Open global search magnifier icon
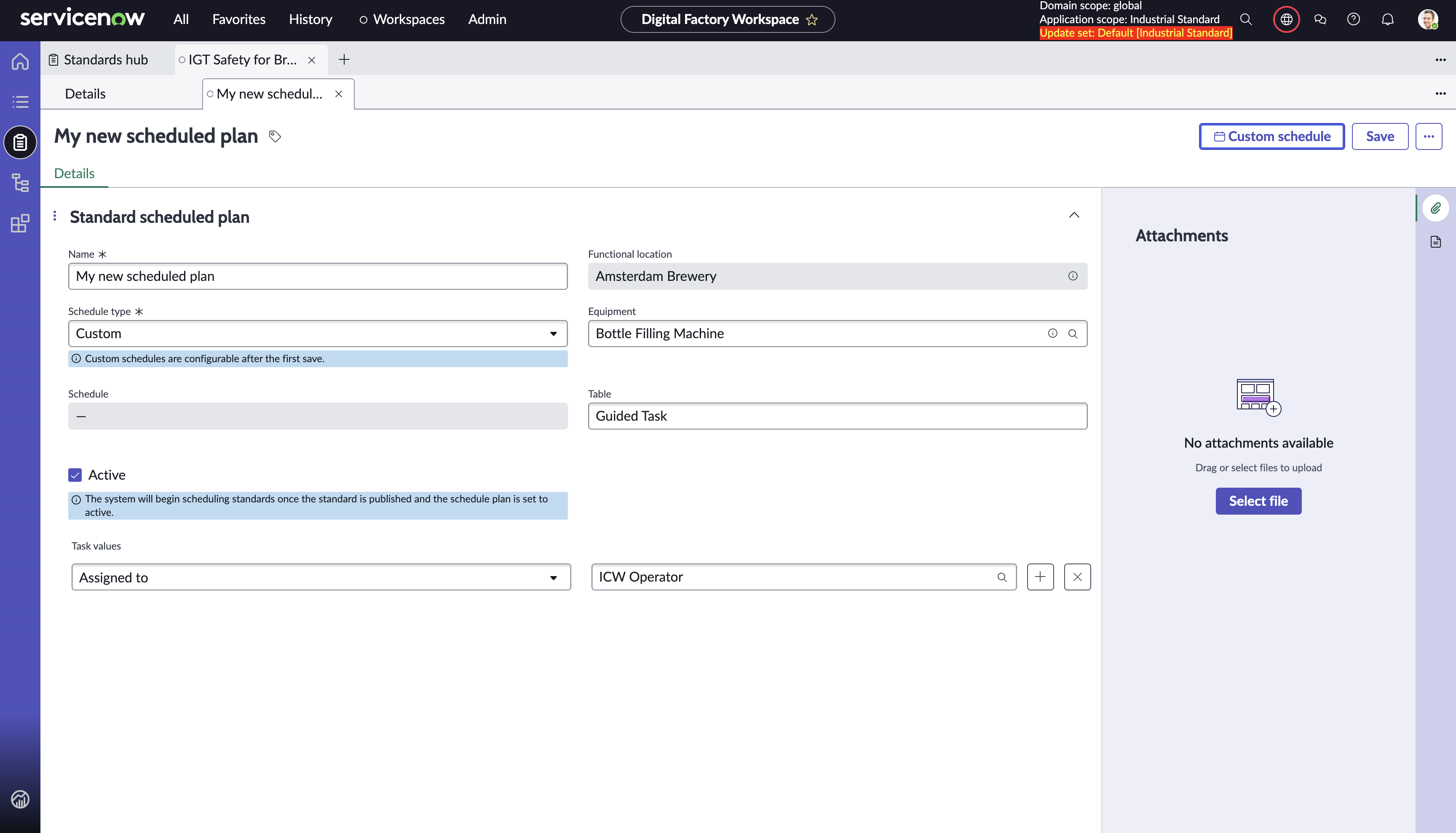 [1246, 19]
